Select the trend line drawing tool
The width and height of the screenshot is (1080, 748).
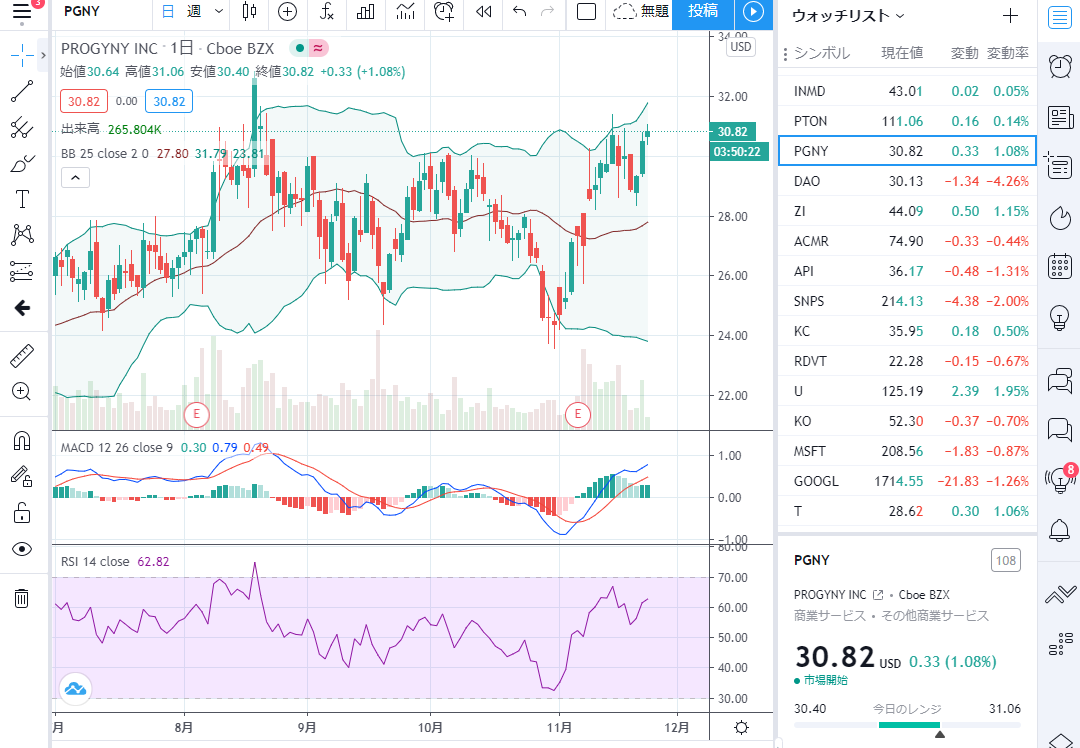[x=22, y=91]
